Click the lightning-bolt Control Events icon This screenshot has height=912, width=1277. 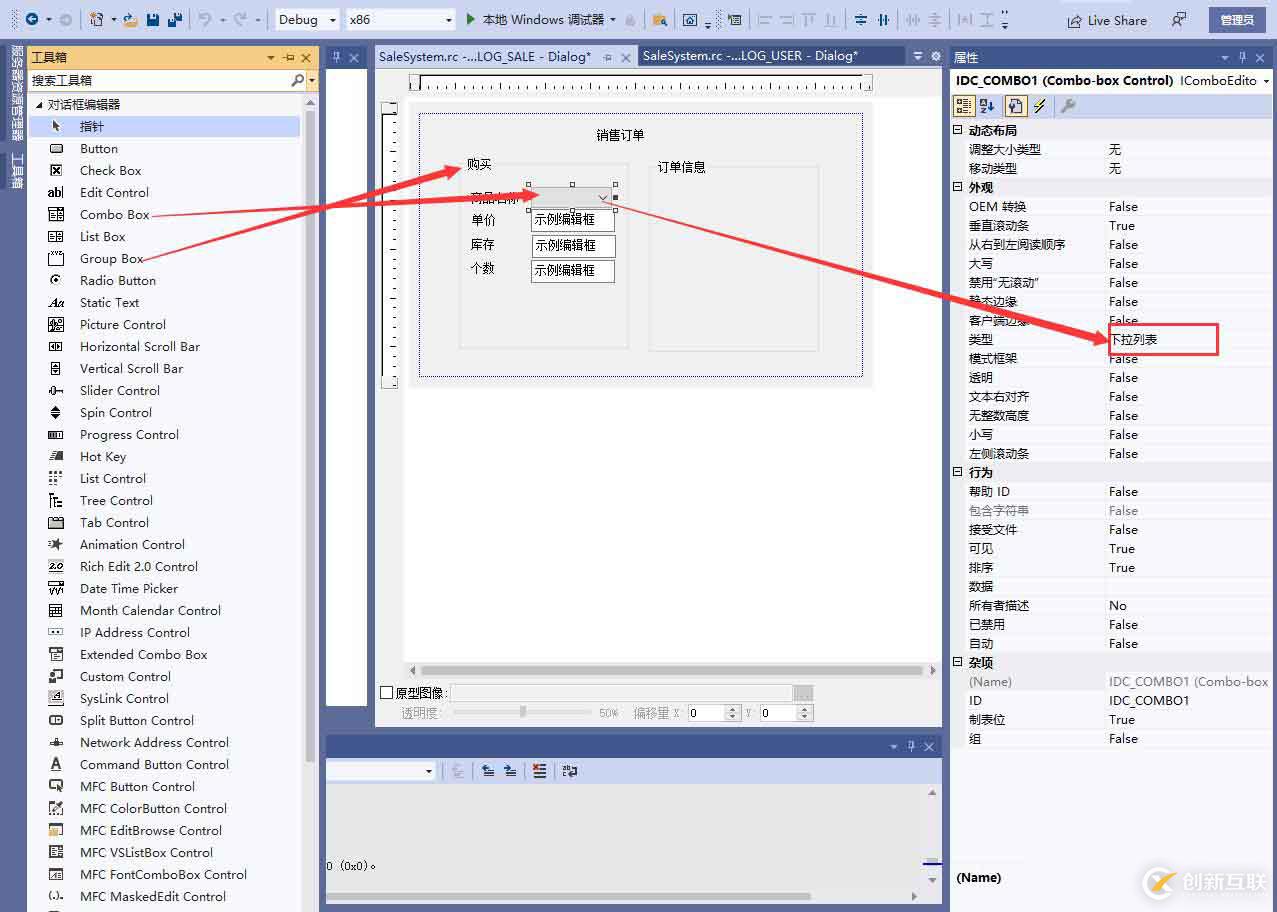click(1039, 106)
